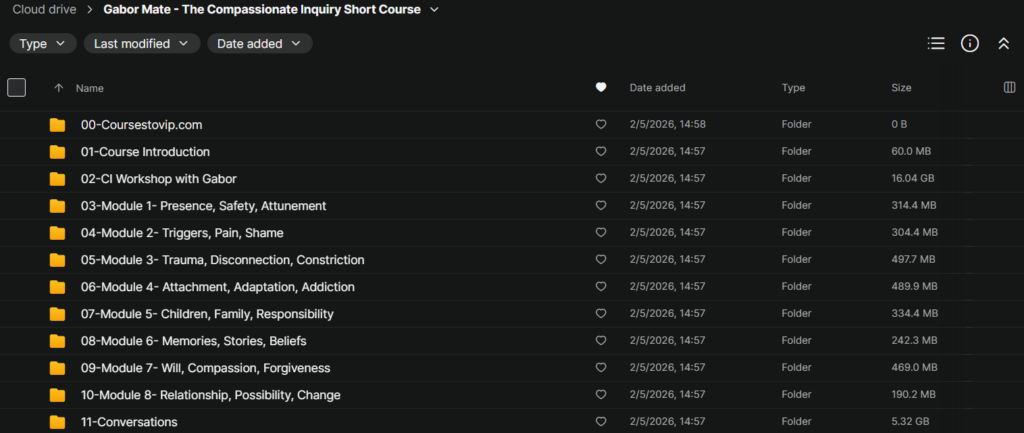Favorite the 01-Course Introduction folder

(601, 152)
